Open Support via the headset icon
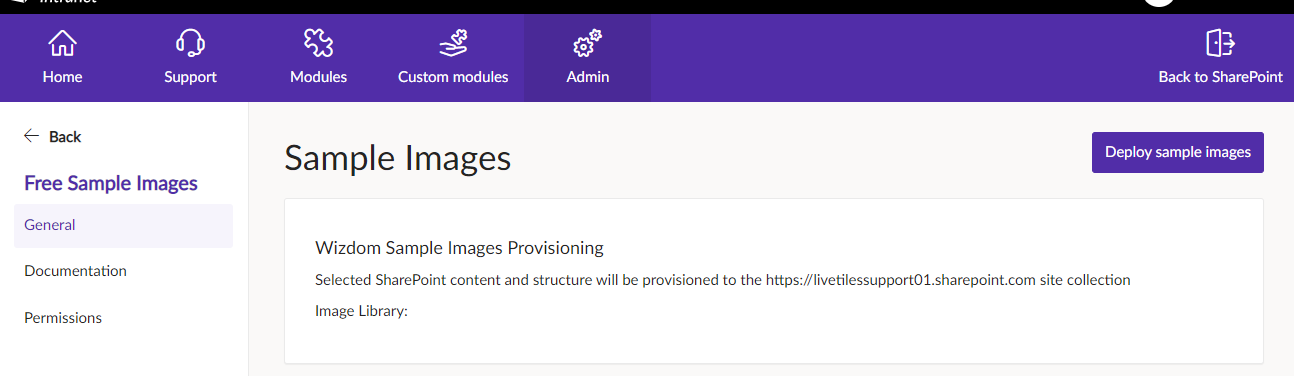This screenshot has width=1294, height=376. 190,43
